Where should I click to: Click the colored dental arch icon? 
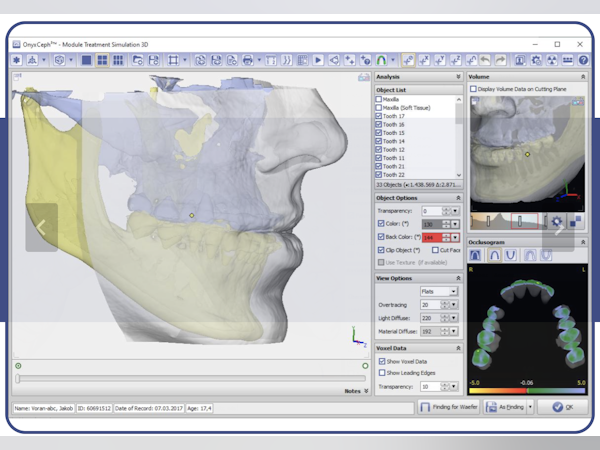[381, 60]
